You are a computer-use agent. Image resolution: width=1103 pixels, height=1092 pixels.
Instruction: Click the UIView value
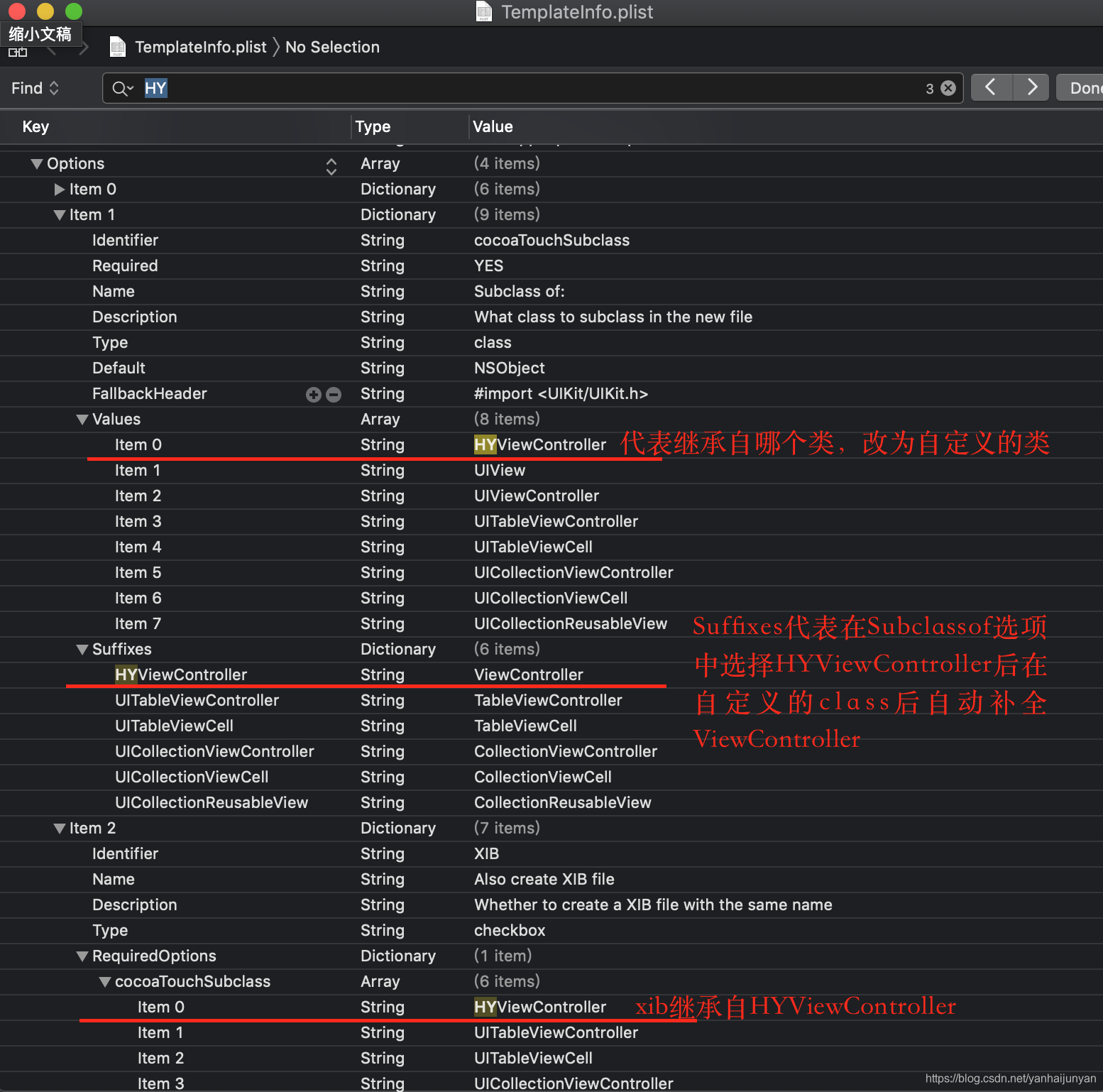click(x=500, y=471)
